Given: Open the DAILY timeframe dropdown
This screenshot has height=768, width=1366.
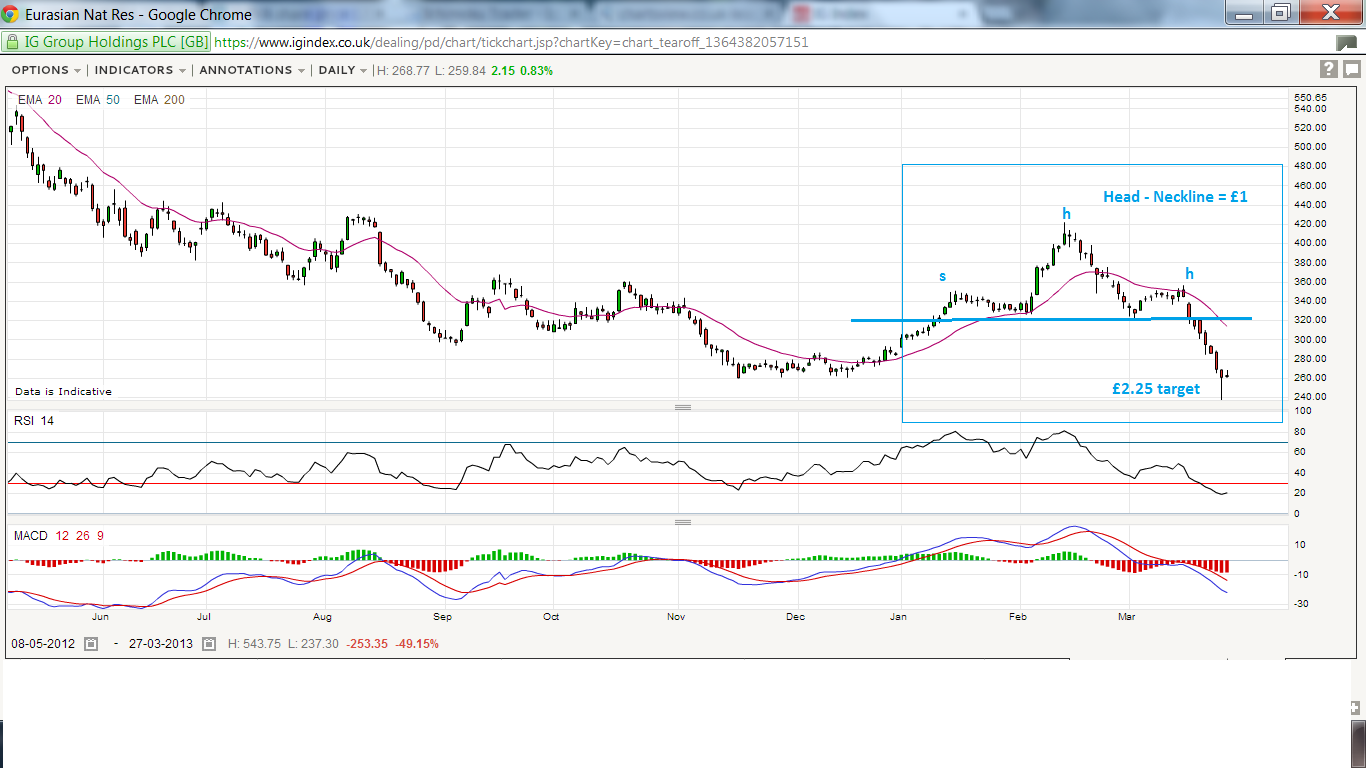Looking at the screenshot, I should point(343,70).
